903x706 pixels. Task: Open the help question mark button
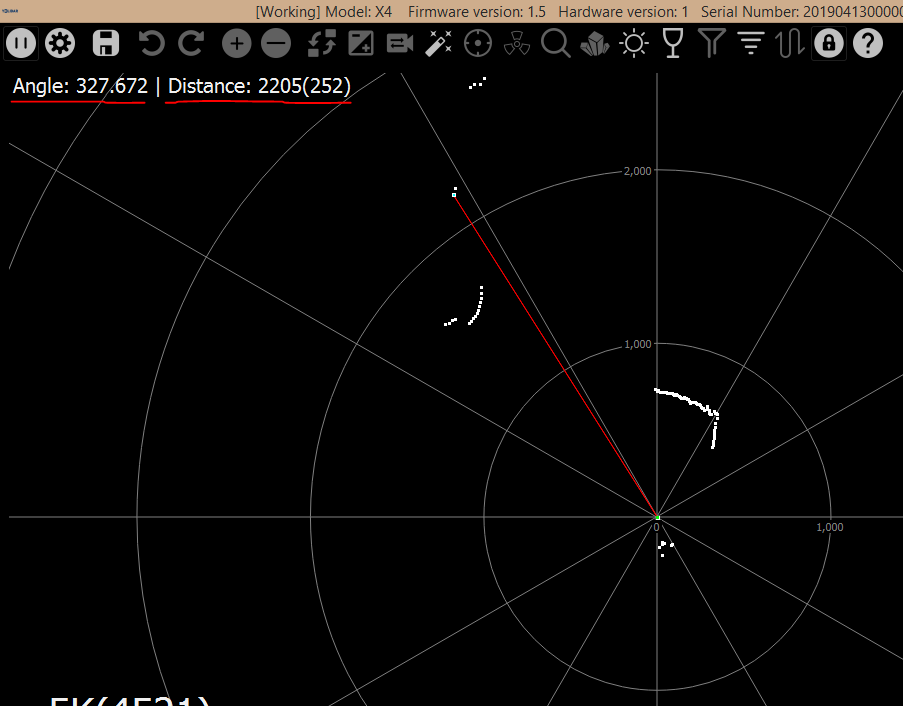coord(867,43)
